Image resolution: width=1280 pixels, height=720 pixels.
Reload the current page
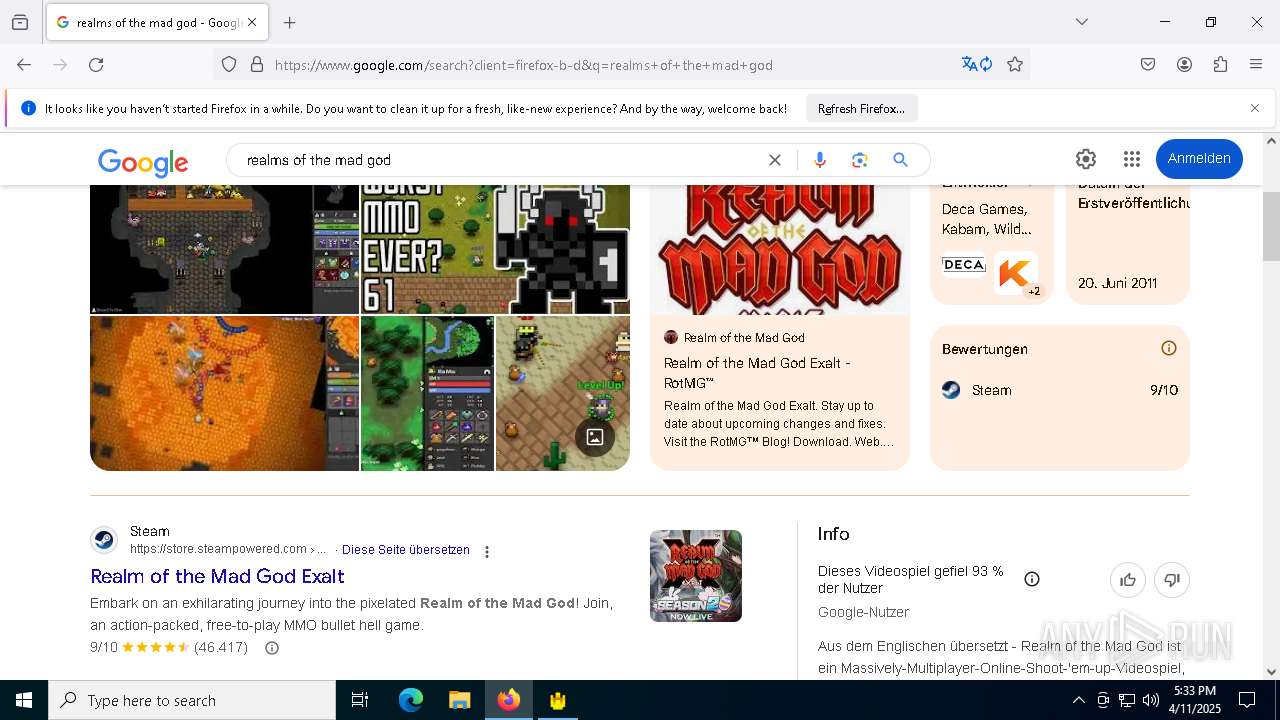[96, 65]
